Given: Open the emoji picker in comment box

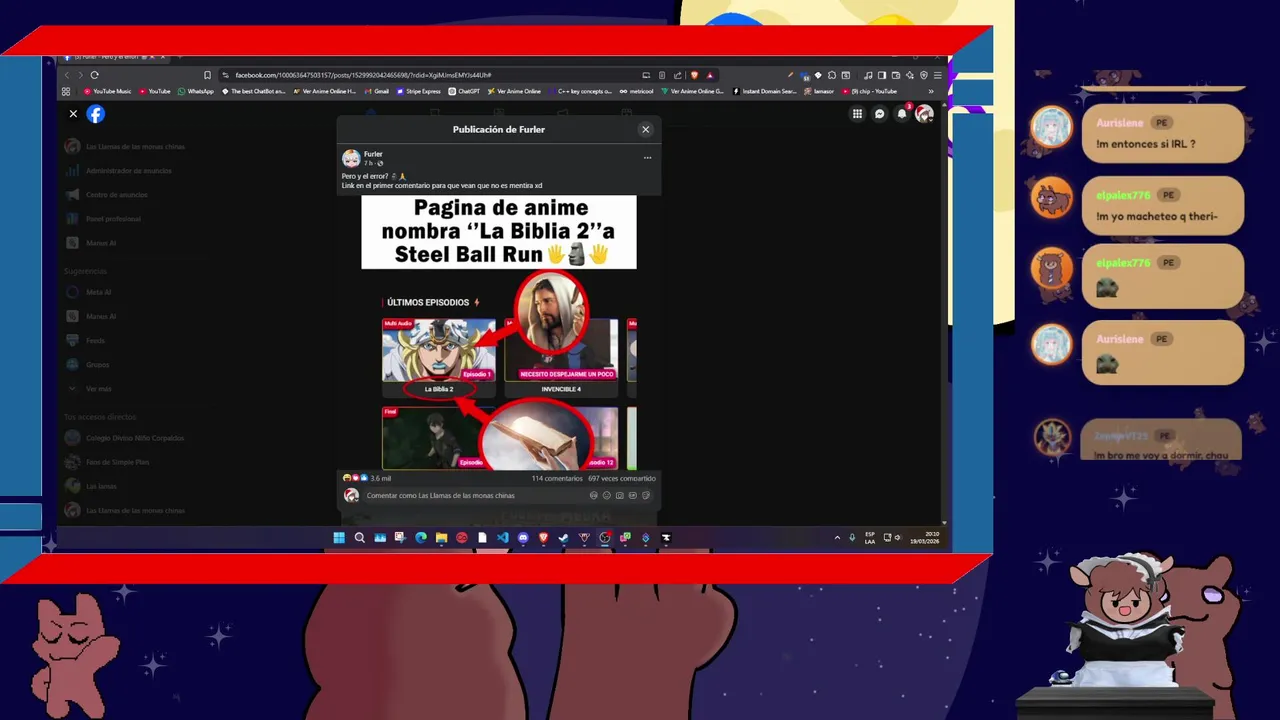Looking at the screenshot, I should pos(607,495).
